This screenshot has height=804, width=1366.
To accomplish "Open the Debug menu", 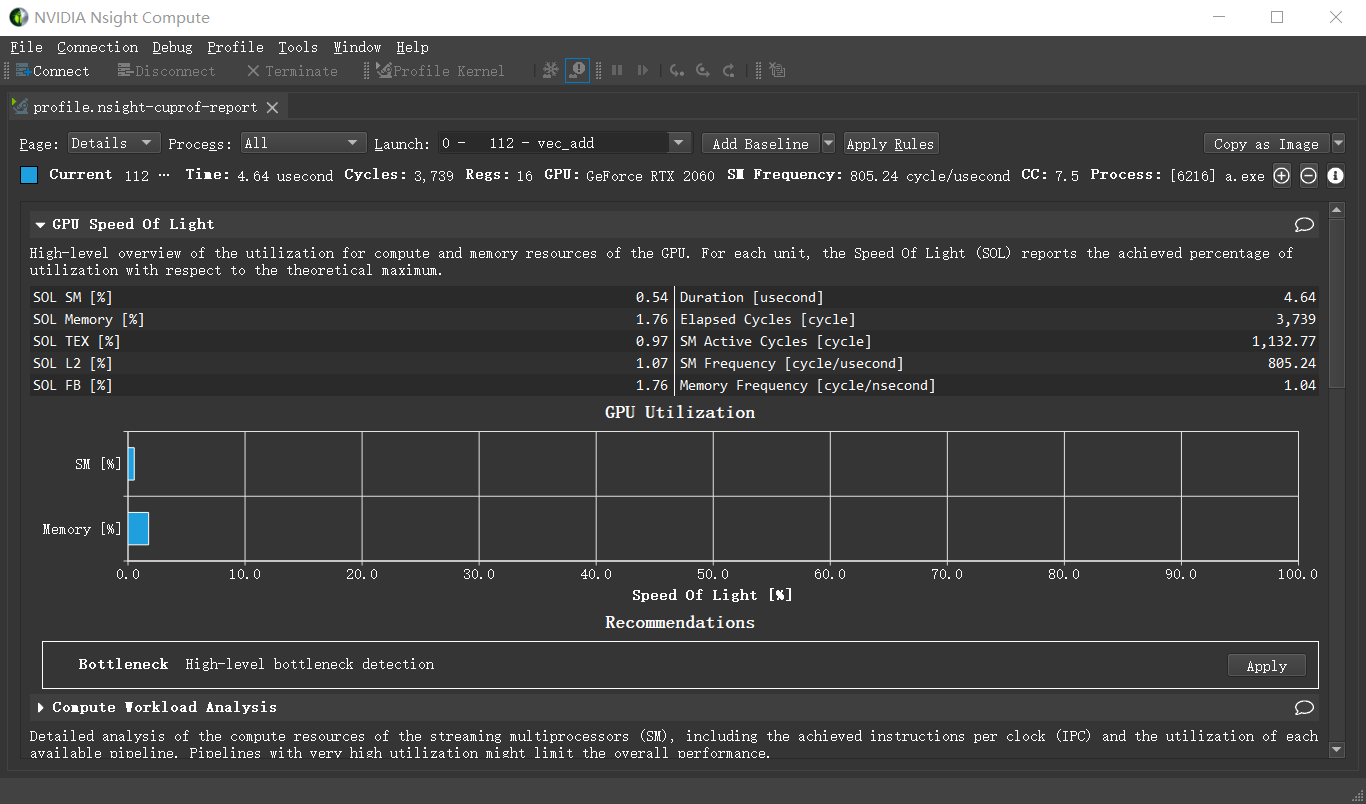I will tap(172, 47).
